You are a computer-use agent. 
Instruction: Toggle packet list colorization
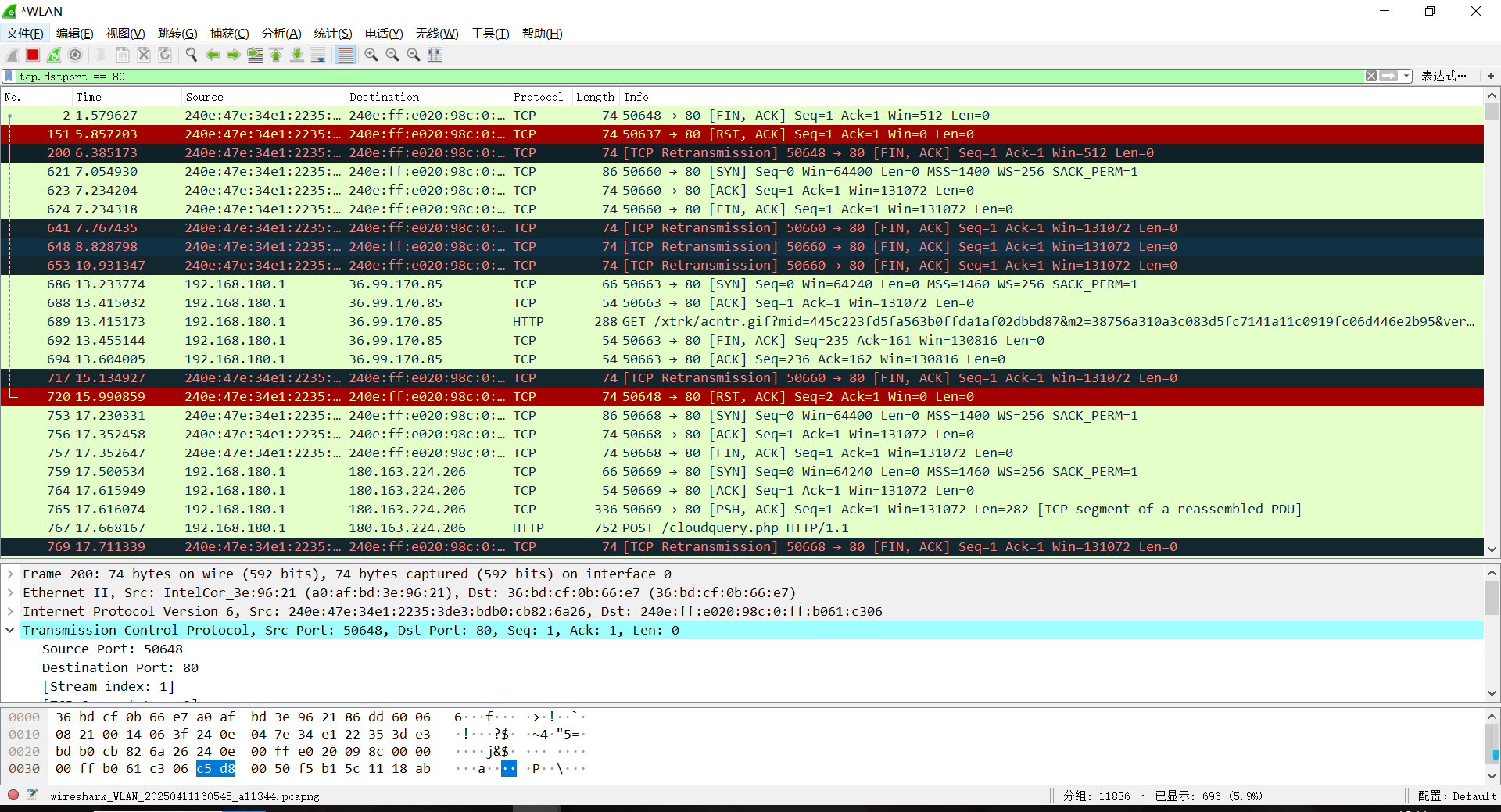point(345,54)
